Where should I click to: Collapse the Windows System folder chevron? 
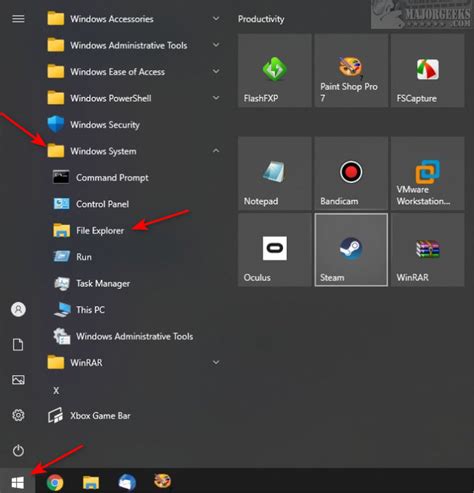coord(216,151)
